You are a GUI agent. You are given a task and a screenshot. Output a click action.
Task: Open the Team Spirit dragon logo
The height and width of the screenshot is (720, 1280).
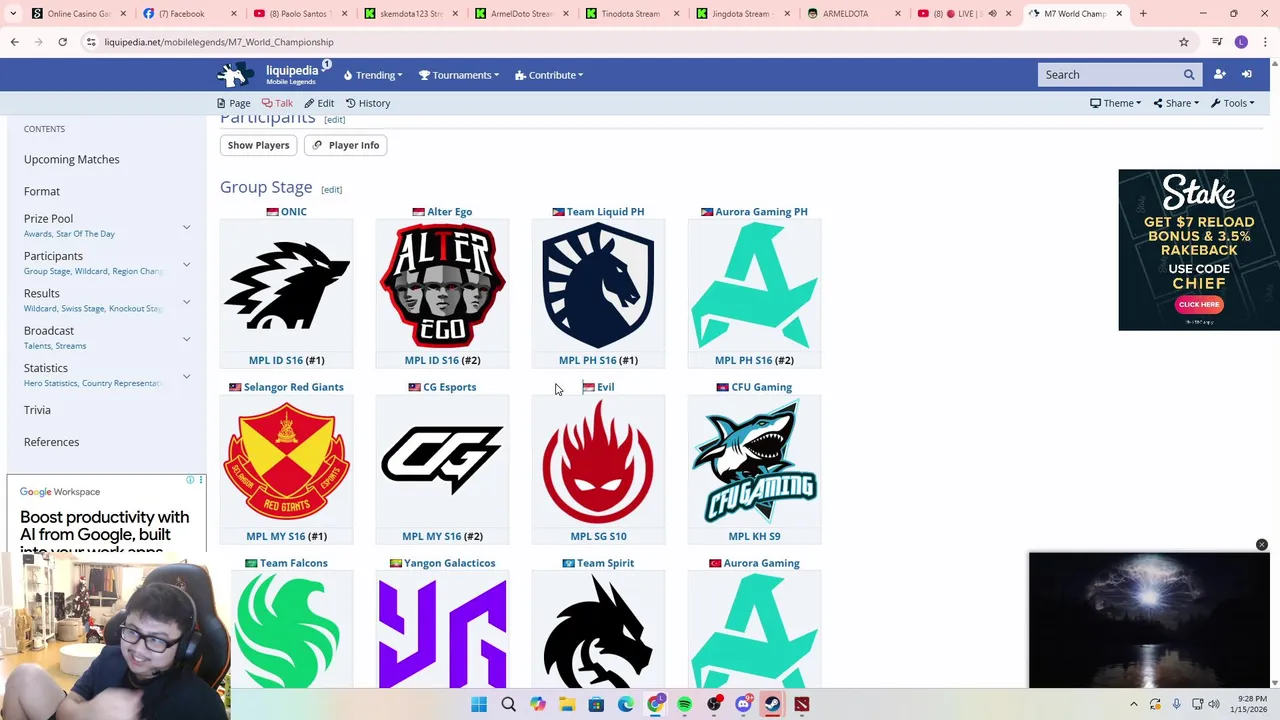598,632
